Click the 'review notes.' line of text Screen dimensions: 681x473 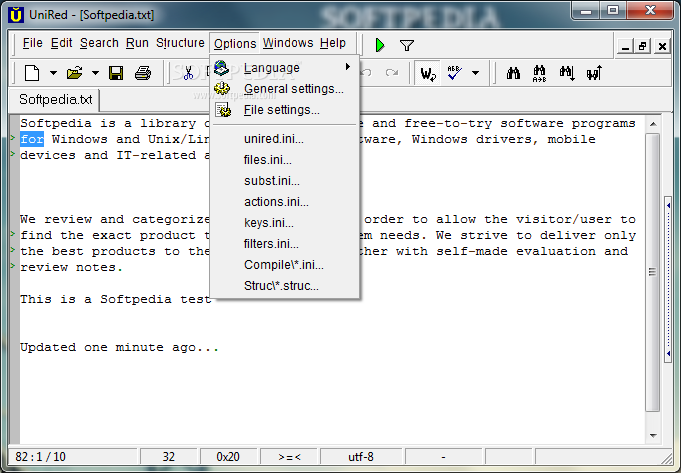[72, 267]
